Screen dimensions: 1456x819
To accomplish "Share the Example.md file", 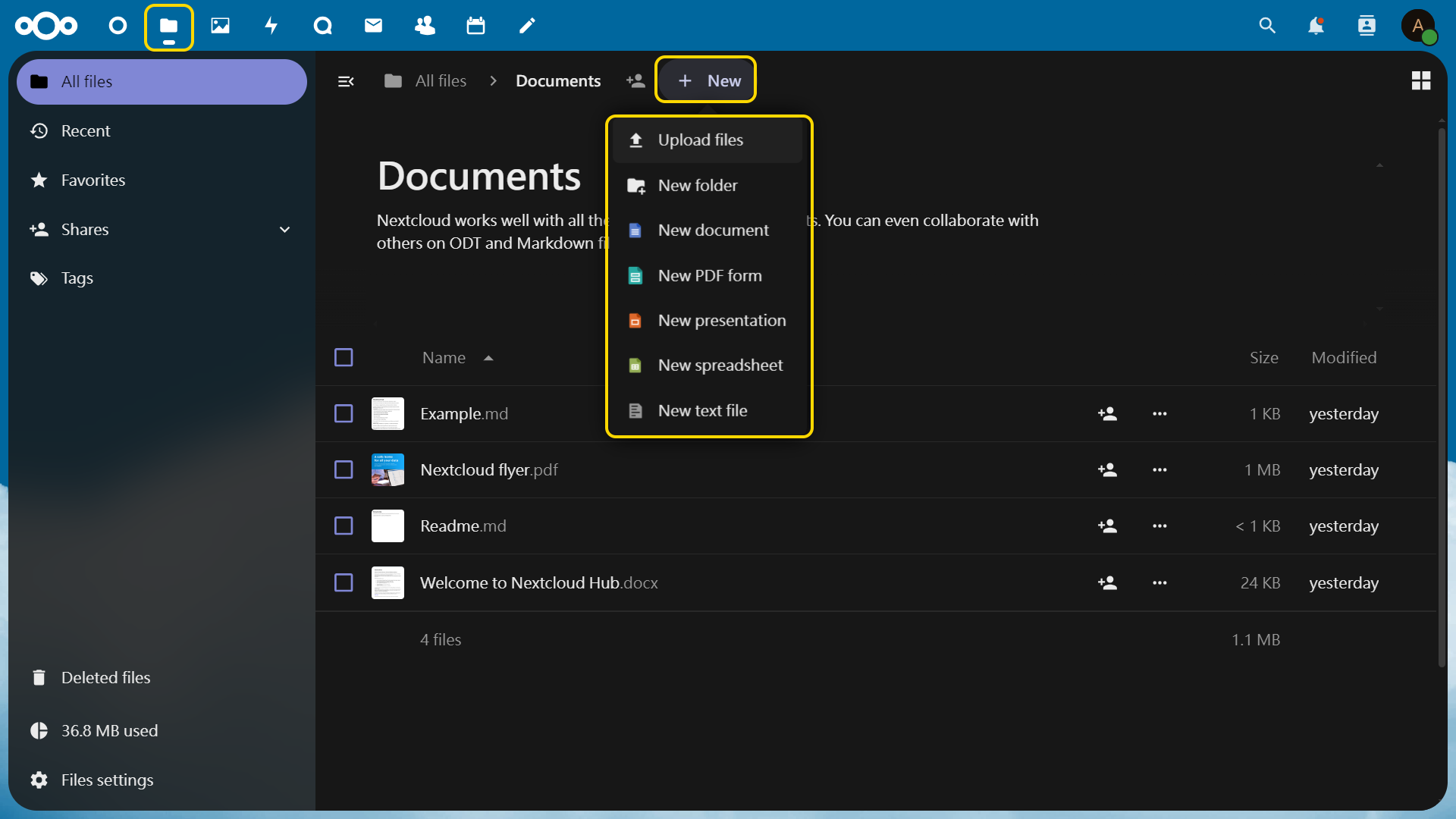I will point(1108,414).
